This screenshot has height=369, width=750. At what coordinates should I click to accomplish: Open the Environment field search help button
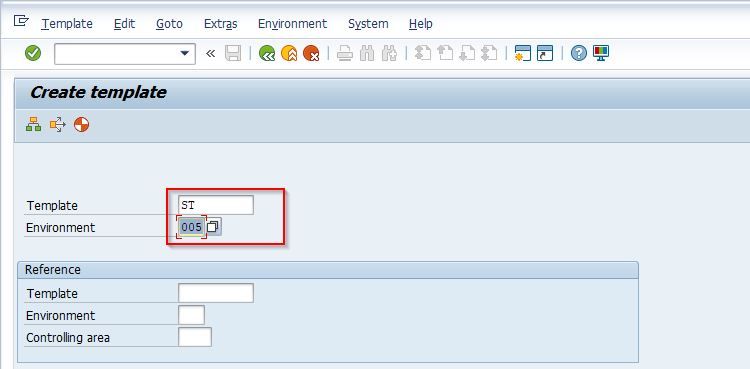coord(213,226)
